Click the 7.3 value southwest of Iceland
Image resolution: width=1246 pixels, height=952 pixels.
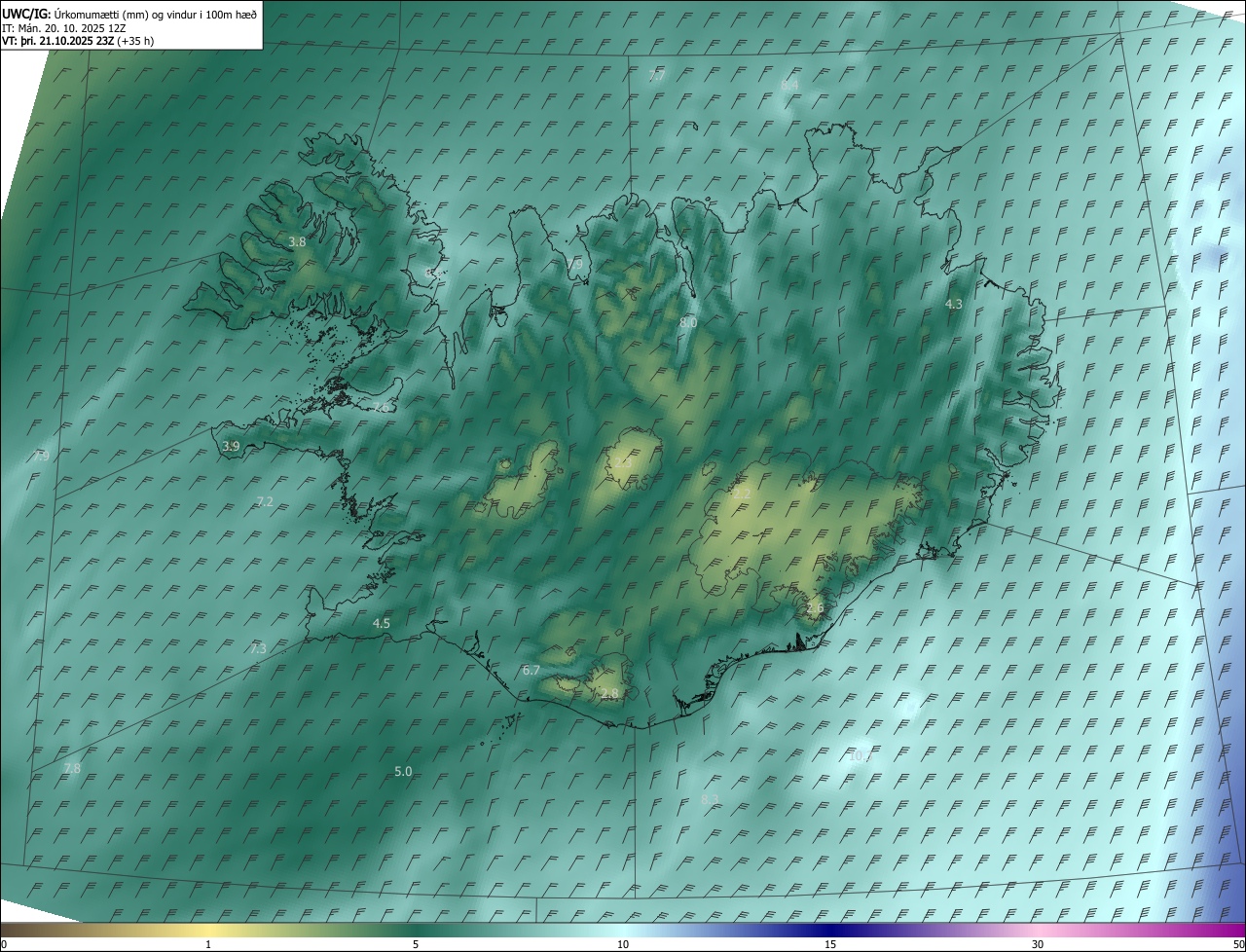pos(258,648)
